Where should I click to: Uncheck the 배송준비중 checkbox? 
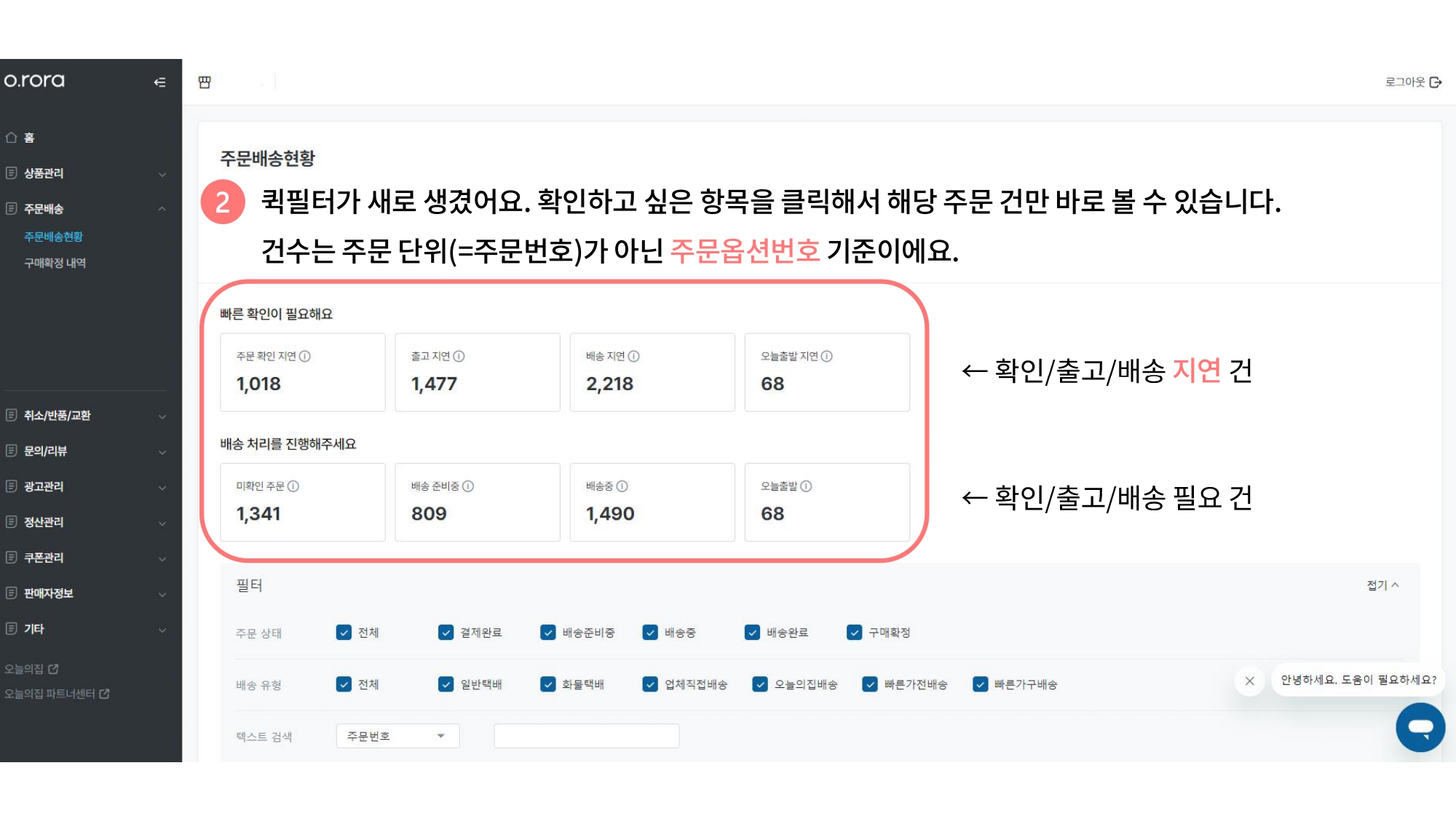548,632
